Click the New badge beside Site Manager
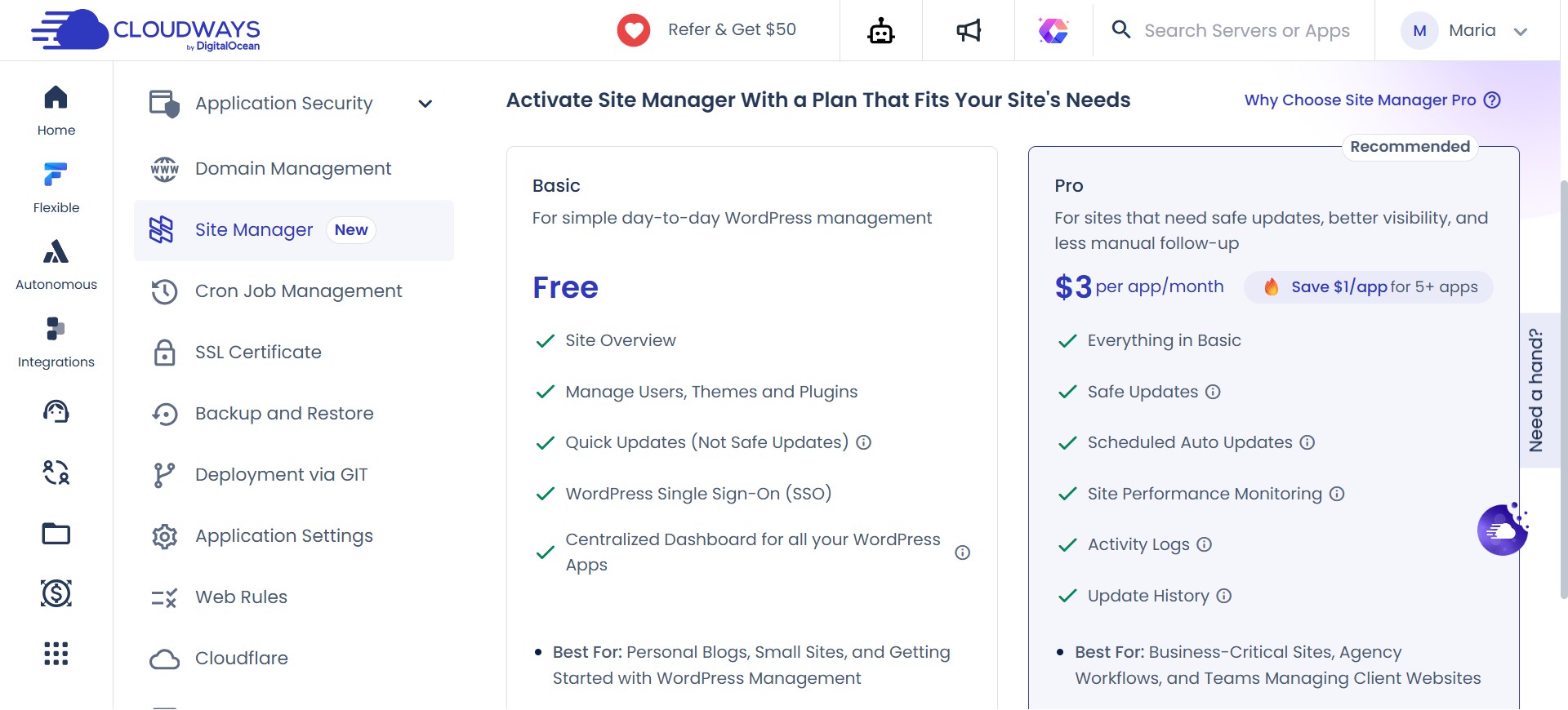 click(351, 230)
